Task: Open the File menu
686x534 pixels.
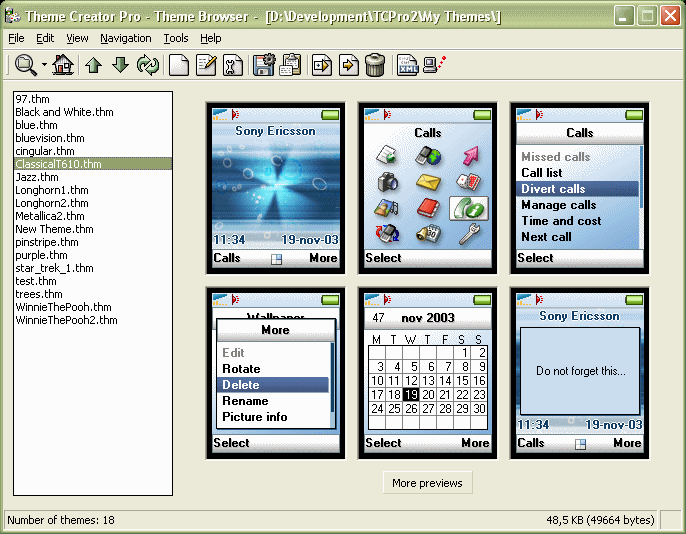Action: coord(16,38)
